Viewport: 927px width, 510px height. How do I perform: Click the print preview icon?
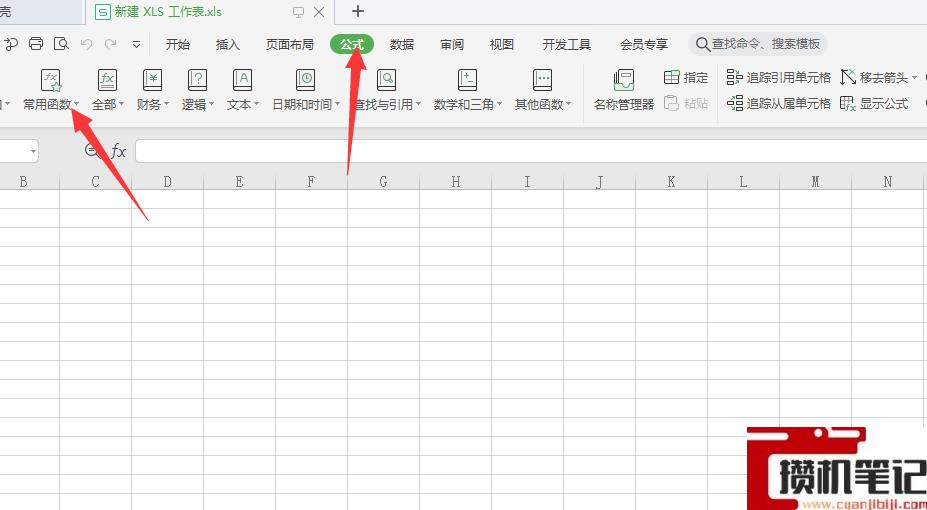click(x=61, y=44)
